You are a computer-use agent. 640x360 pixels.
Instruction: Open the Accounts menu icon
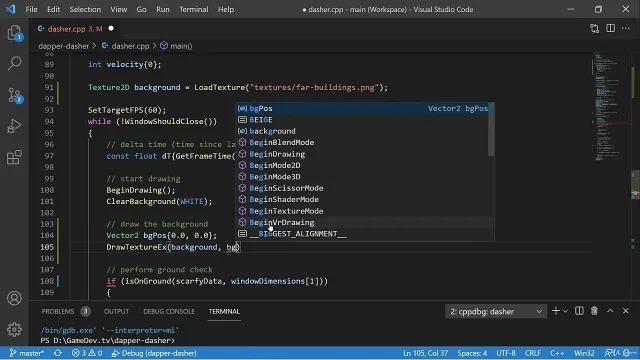(14, 298)
